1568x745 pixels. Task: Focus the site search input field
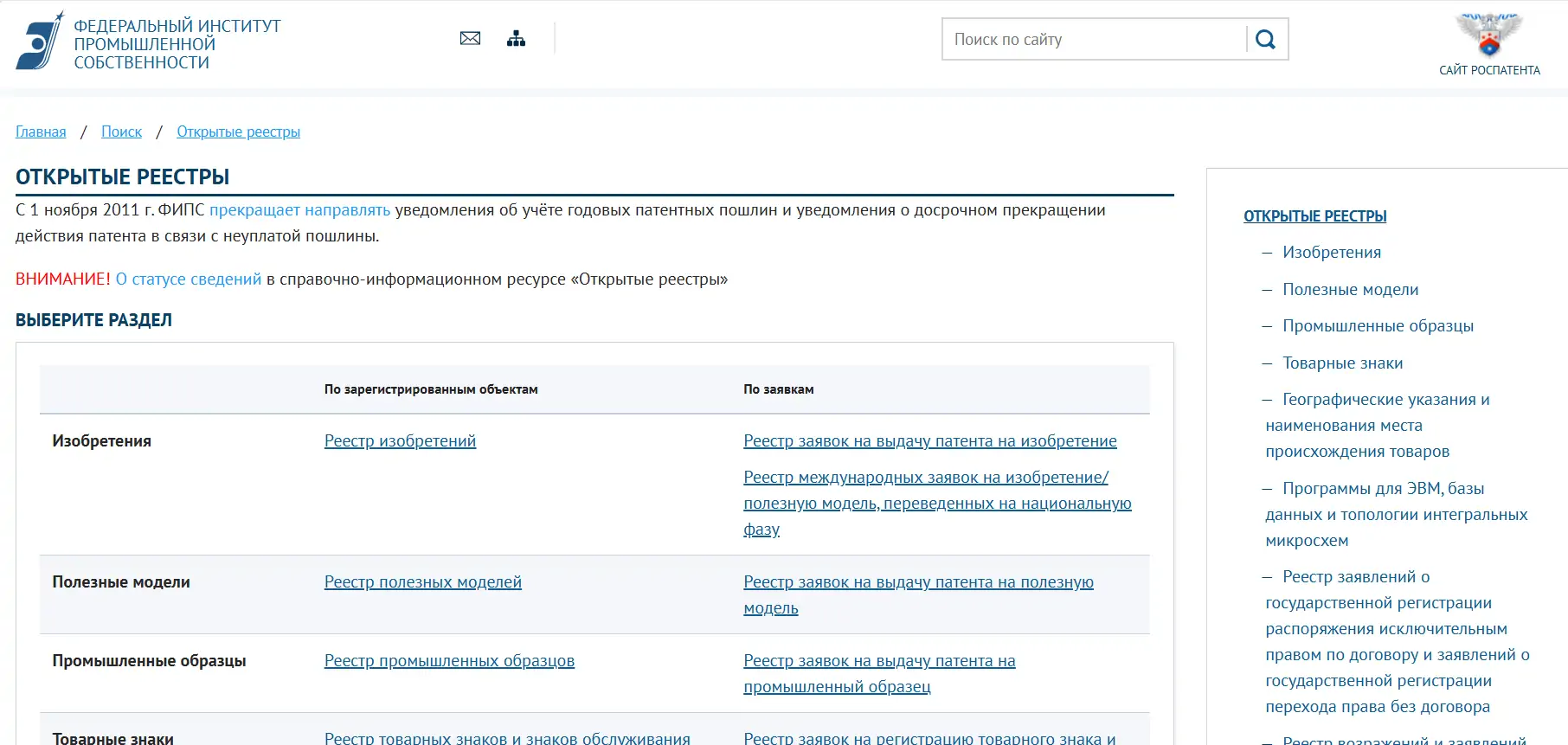(x=1095, y=40)
